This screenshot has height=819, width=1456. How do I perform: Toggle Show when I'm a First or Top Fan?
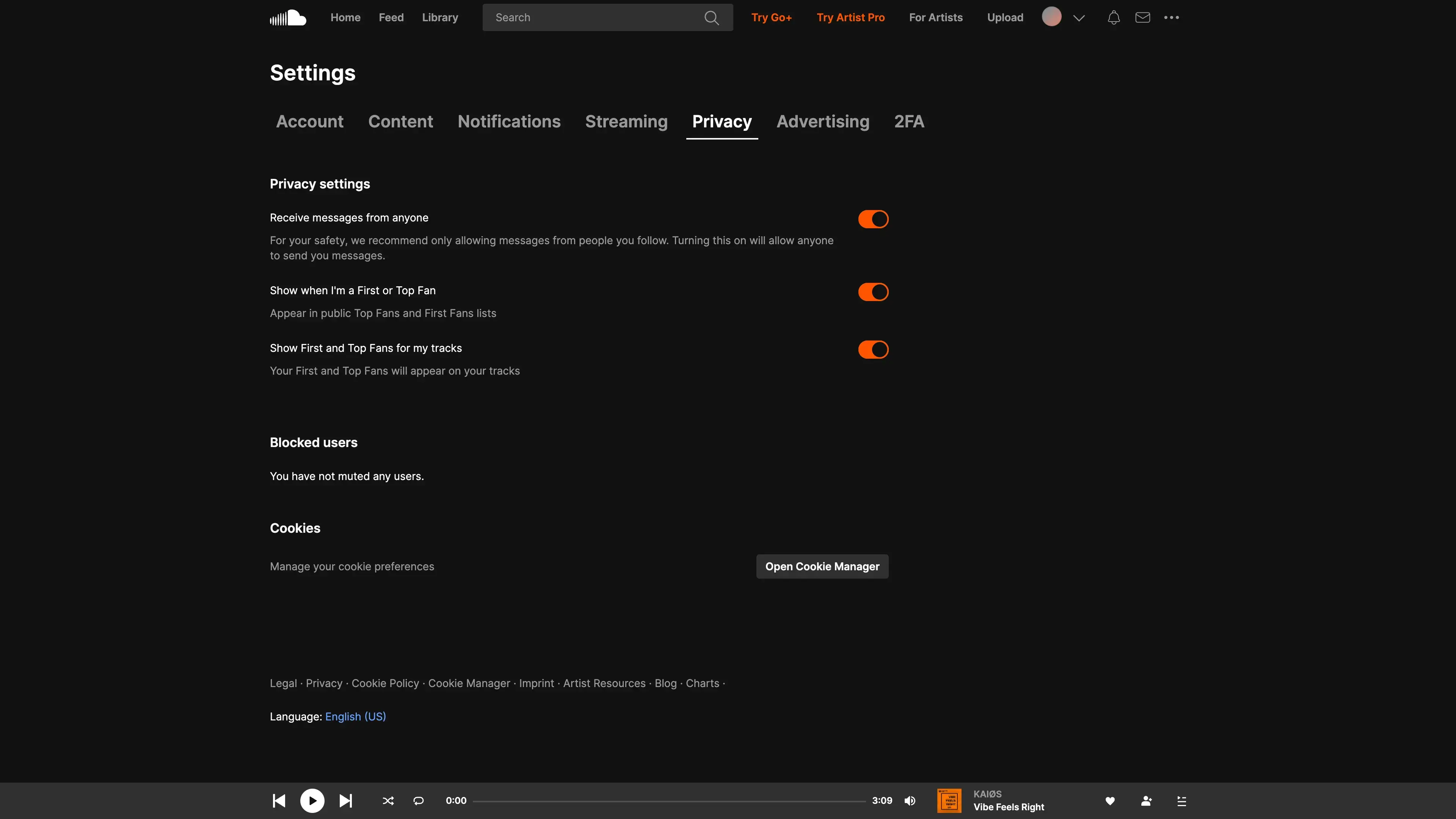(x=873, y=292)
